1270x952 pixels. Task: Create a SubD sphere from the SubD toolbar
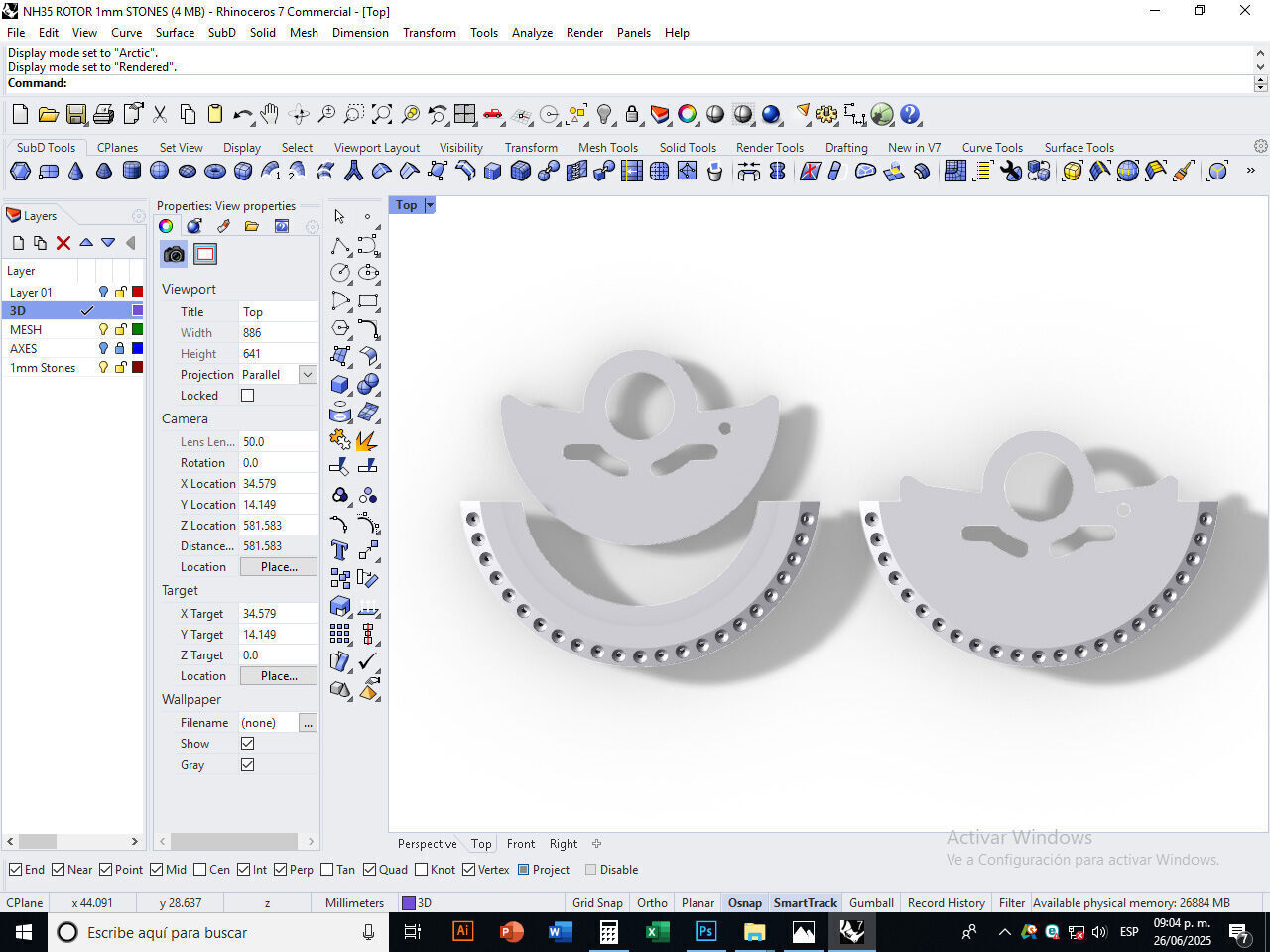coord(159,171)
